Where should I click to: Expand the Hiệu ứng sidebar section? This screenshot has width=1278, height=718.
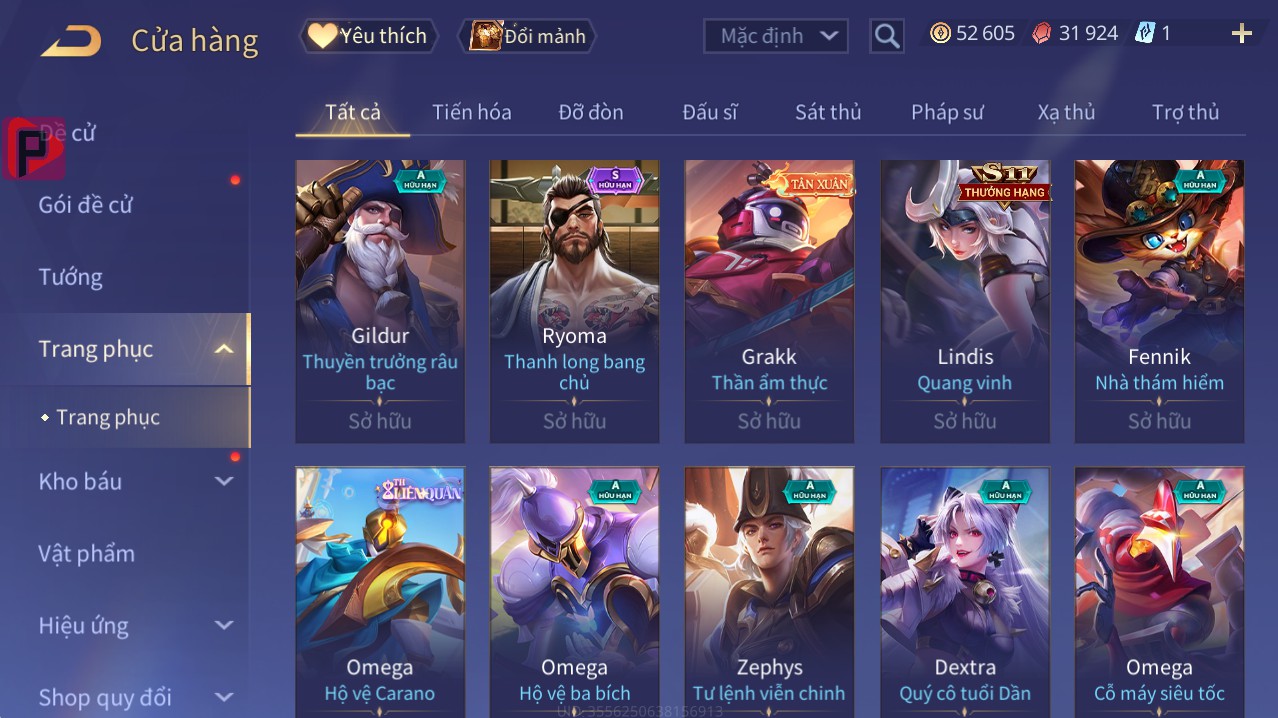224,625
